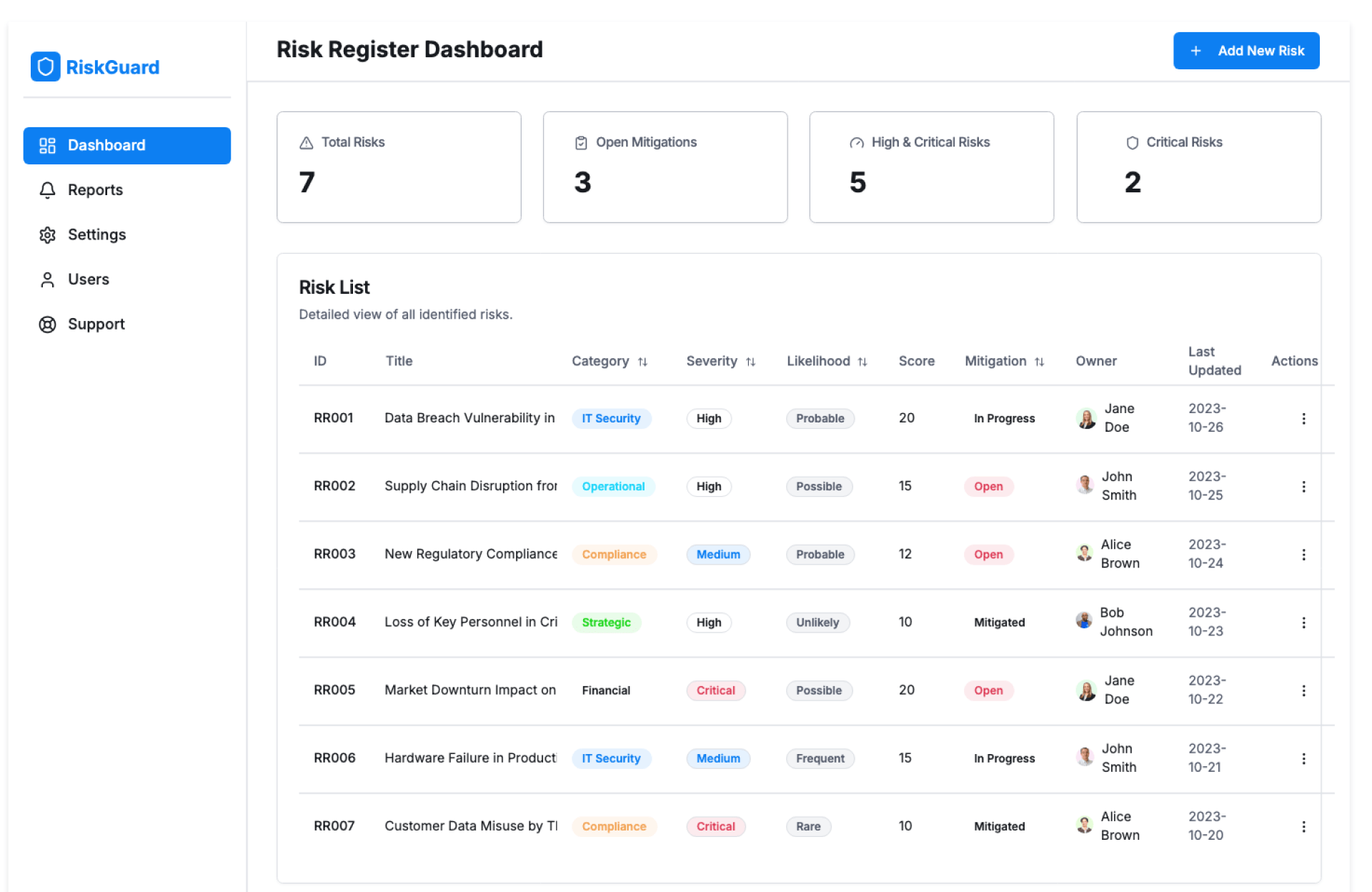This screenshot has height=892, width=1372.
Task: Click the gear icon beside Settings
Action: (47, 235)
